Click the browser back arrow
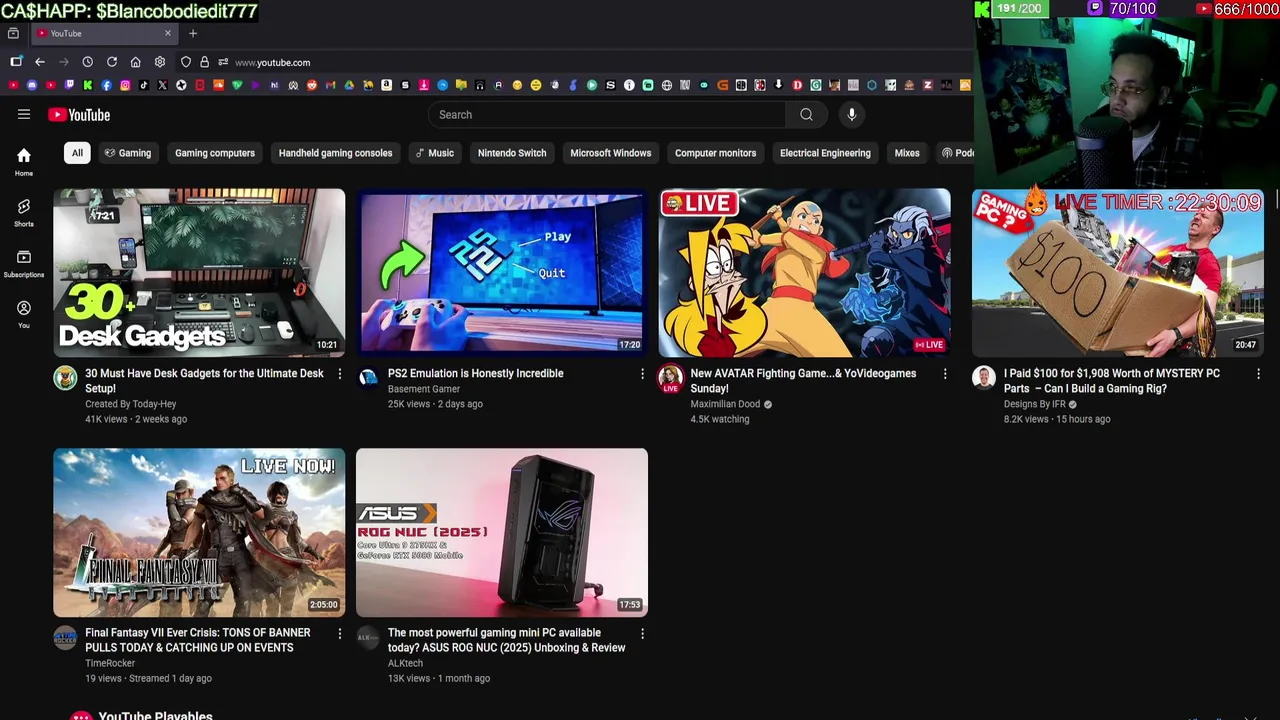 point(40,62)
